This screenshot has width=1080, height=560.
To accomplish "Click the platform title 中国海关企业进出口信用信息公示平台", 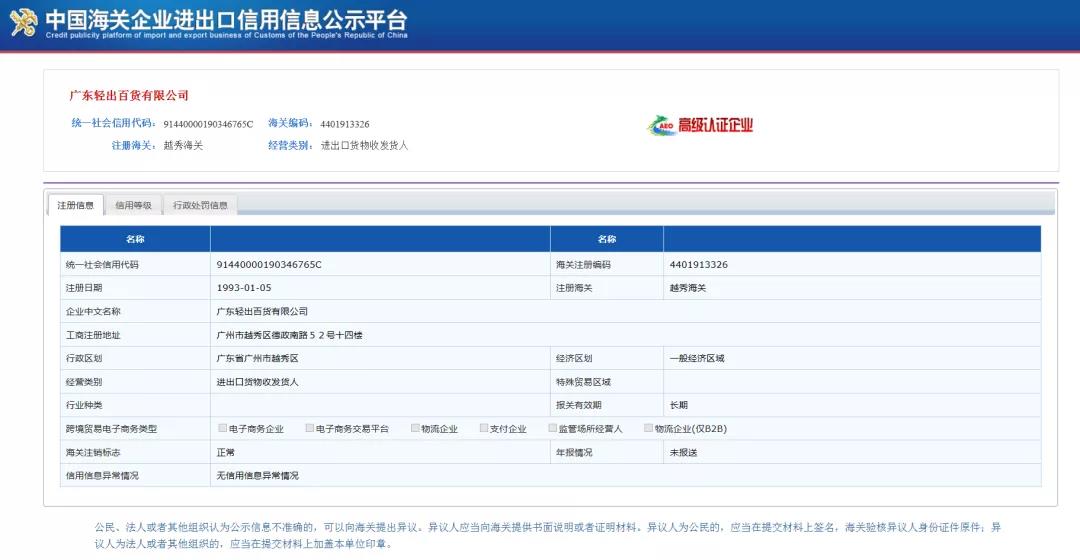I will pyautogui.click(x=226, y=18).
